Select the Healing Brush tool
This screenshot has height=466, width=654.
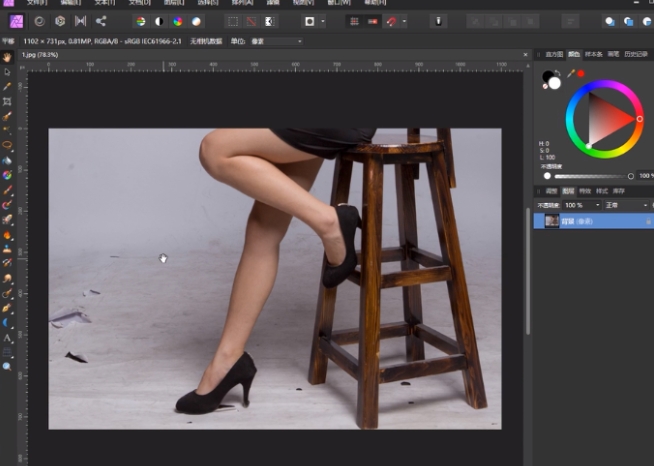tap(7, 293)
